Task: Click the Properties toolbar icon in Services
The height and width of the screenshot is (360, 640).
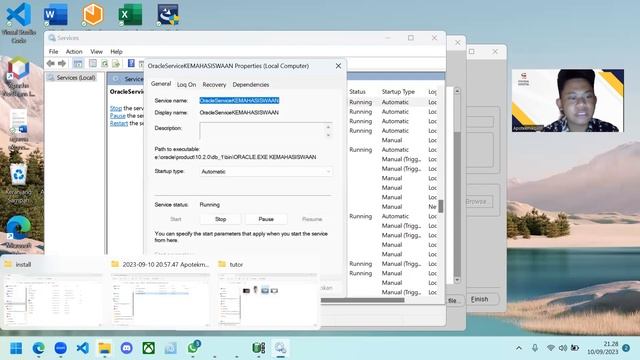Action: [x=93, y=63]
